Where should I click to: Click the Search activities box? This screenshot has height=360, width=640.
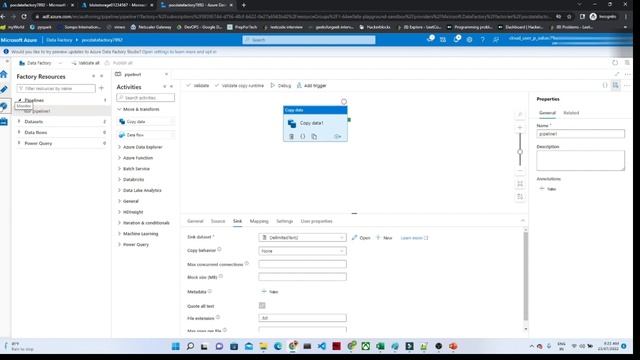tap(145, 98)
